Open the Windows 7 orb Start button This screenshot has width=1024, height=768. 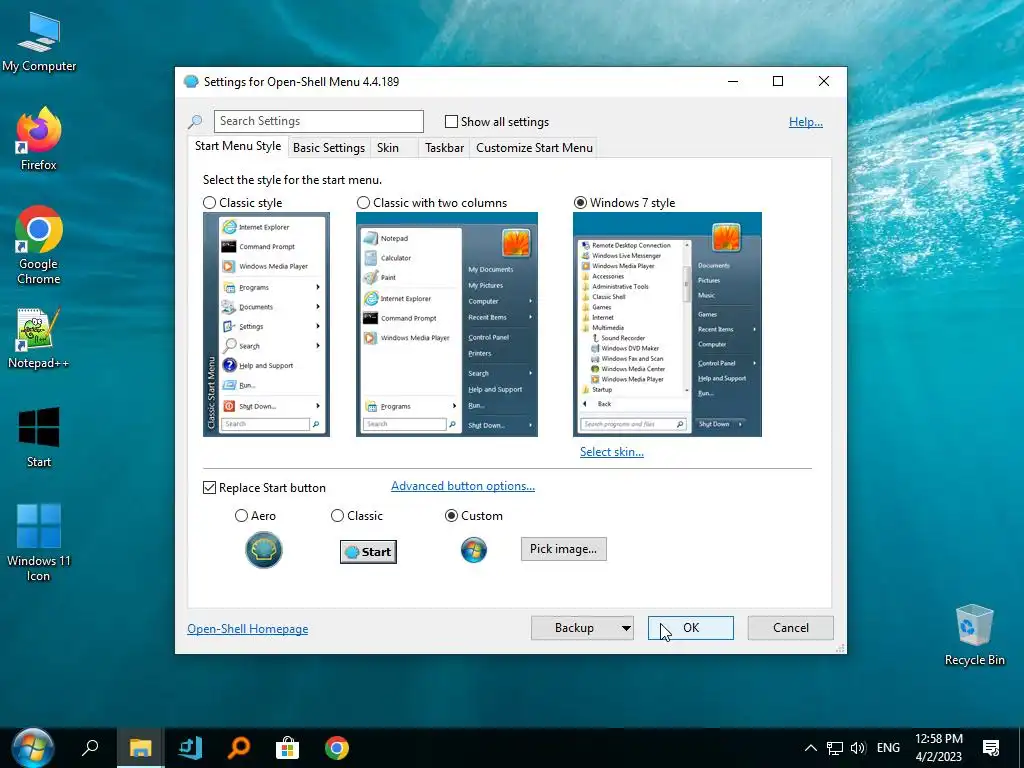pos(32,748)
